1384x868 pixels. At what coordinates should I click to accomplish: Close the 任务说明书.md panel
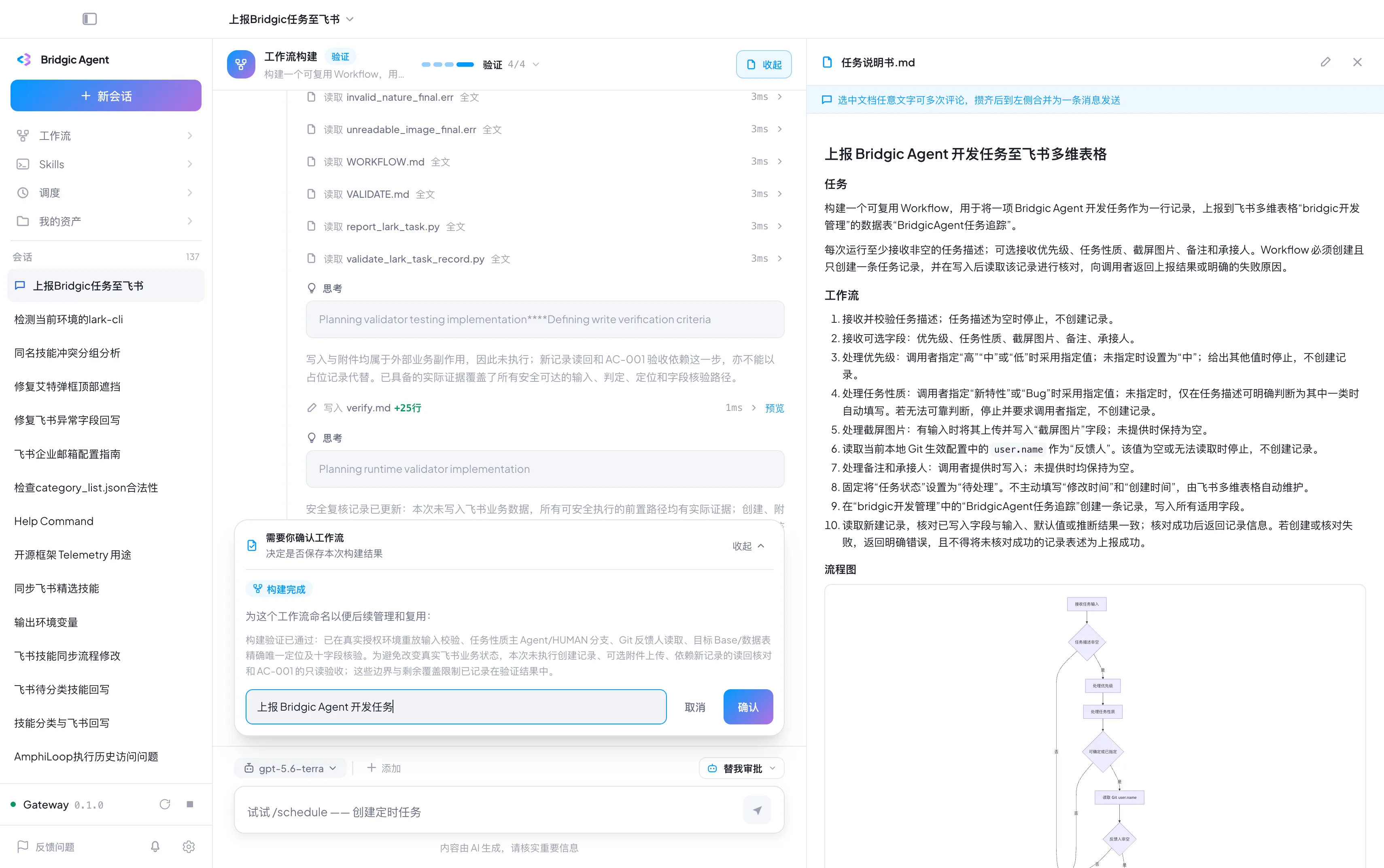[x=1357, y=62]
